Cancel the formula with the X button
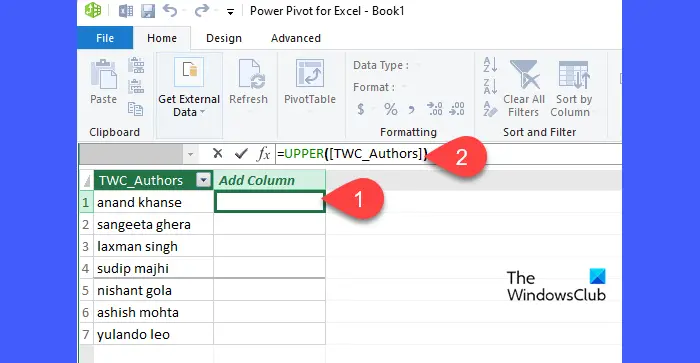Screen dimensions: 700x363 click(217, 154)
